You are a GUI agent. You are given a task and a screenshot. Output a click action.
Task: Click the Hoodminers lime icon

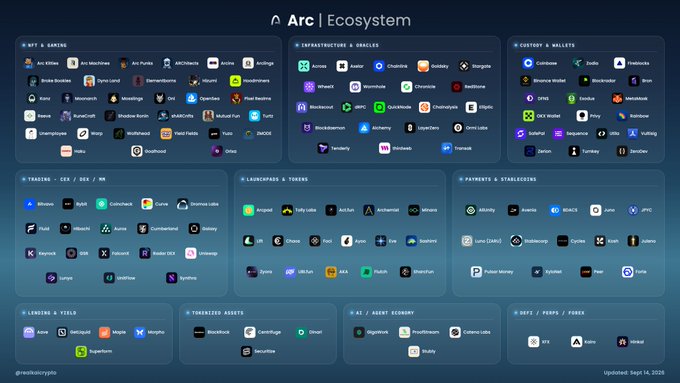coord(235,81)
